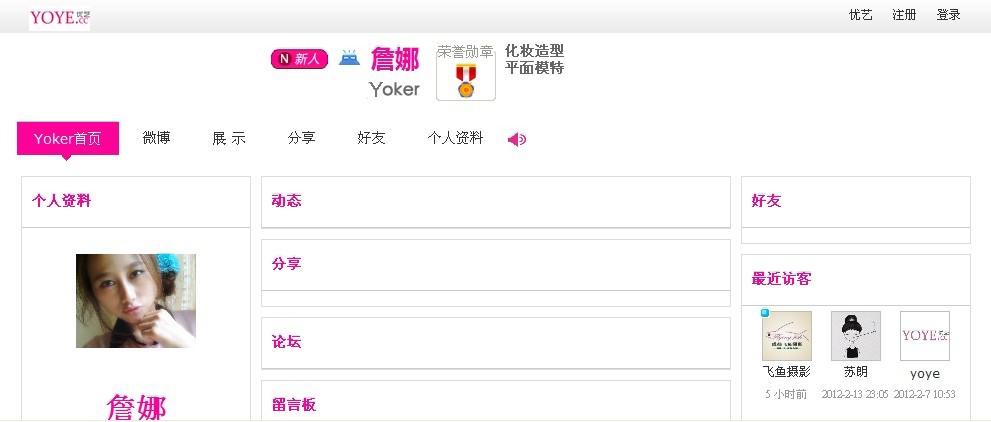
Task: Click the 优艺 link in top bar
Action: (x=860, y=15)
